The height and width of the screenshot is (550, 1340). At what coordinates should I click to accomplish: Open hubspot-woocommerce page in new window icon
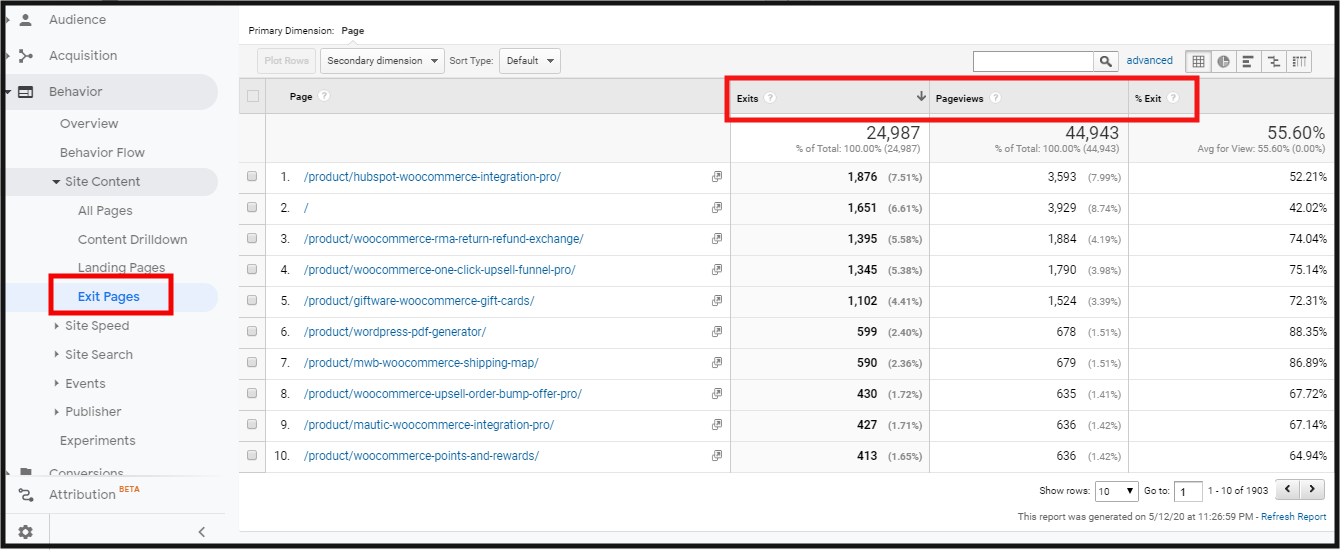click(x=716, y=177)
